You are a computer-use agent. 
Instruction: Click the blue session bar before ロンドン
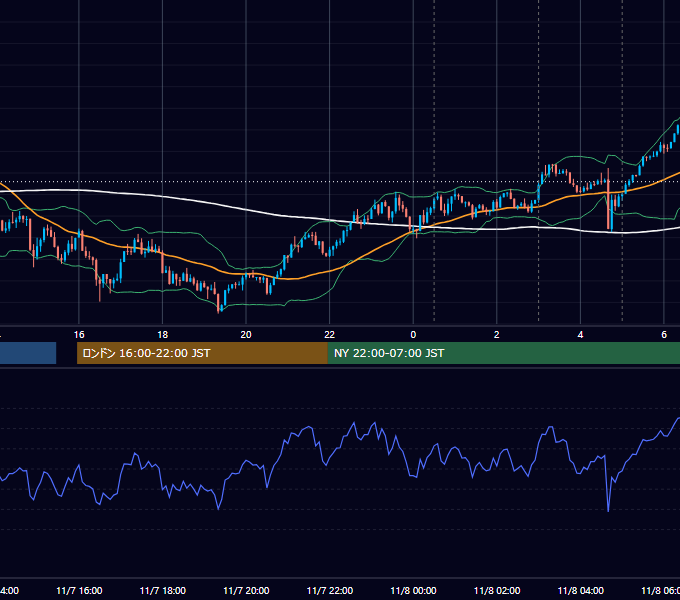tap(28, 353)
